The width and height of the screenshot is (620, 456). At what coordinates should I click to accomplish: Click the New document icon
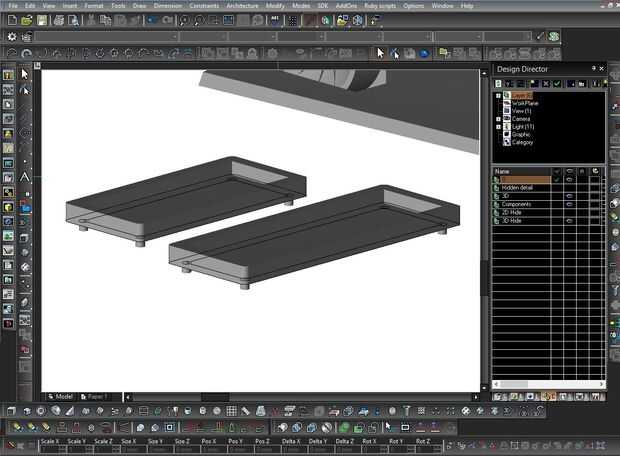point(12,20)
